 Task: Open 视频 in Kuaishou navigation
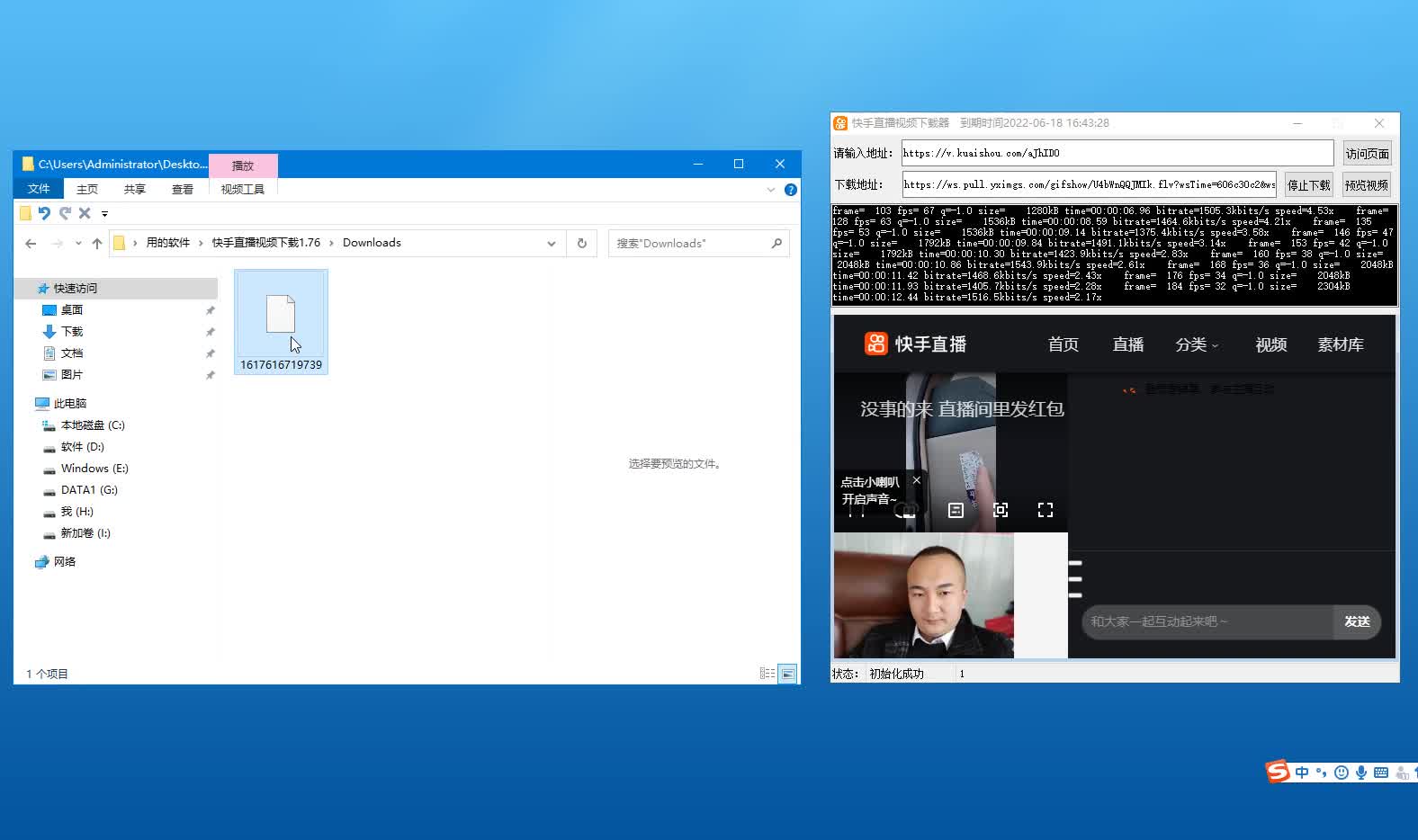(x=1271, y=344)
